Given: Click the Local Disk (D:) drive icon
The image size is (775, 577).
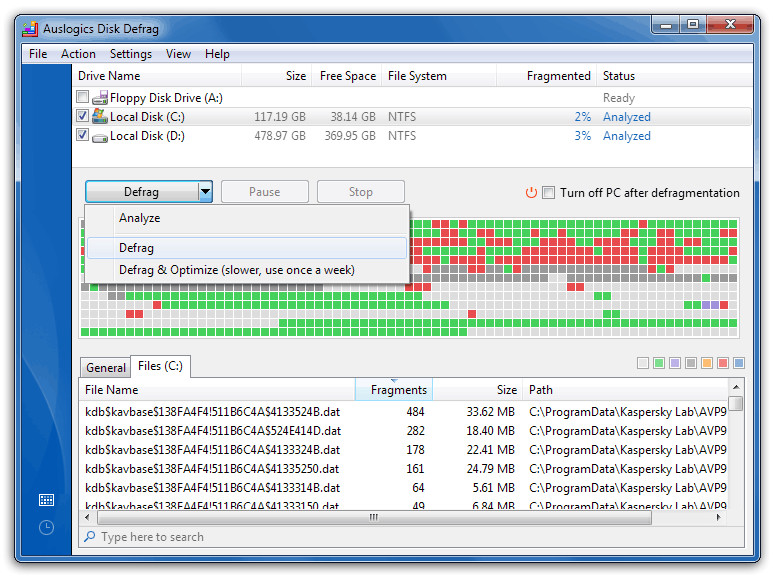Looking at the screenshot, I should 100,137.
